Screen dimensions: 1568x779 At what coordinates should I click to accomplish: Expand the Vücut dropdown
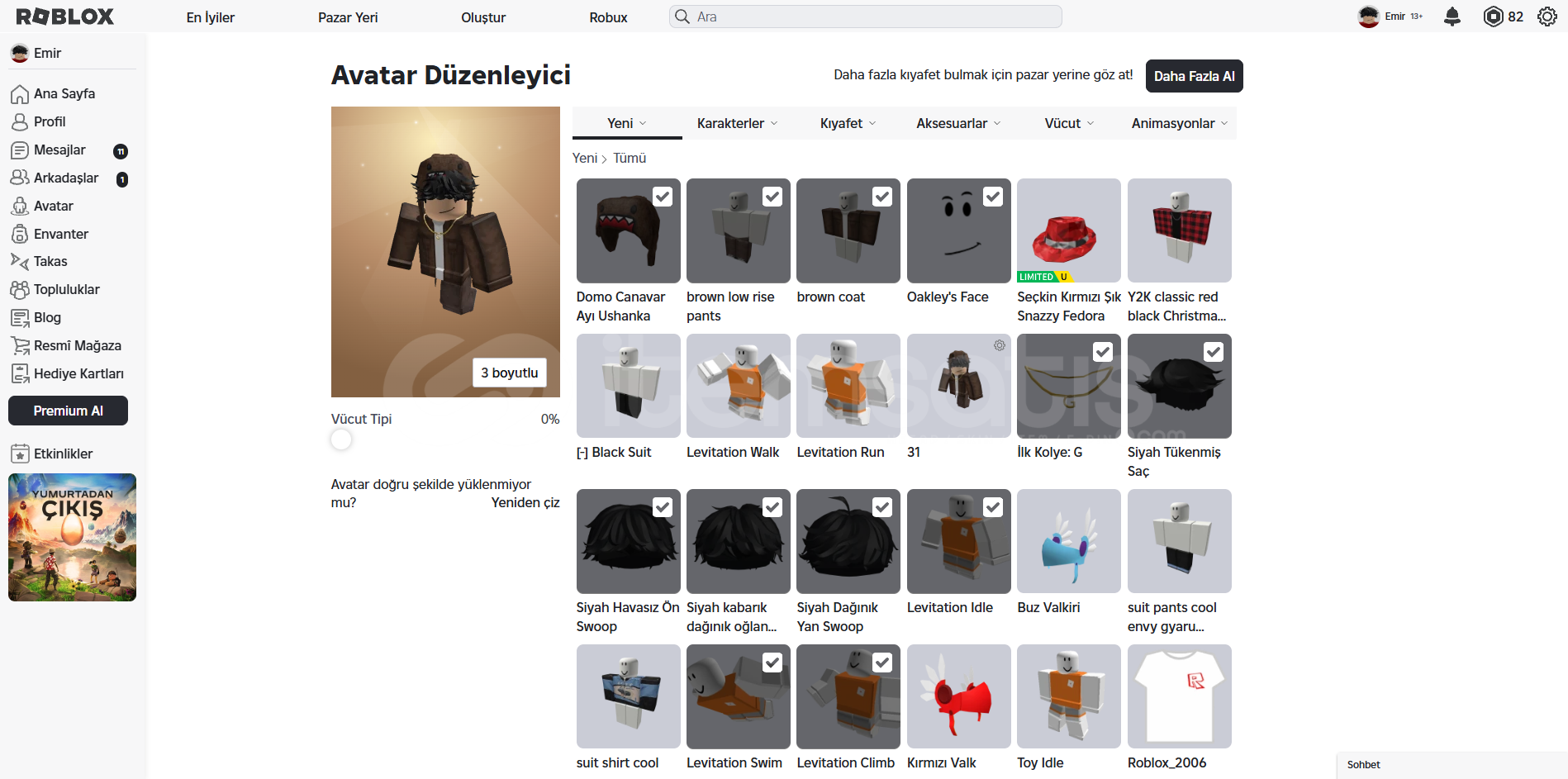[x=1069, y=123]
